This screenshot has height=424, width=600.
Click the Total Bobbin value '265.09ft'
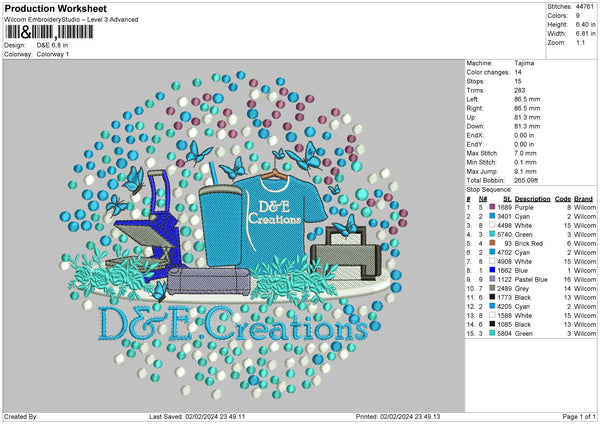[x=526, y=180]
